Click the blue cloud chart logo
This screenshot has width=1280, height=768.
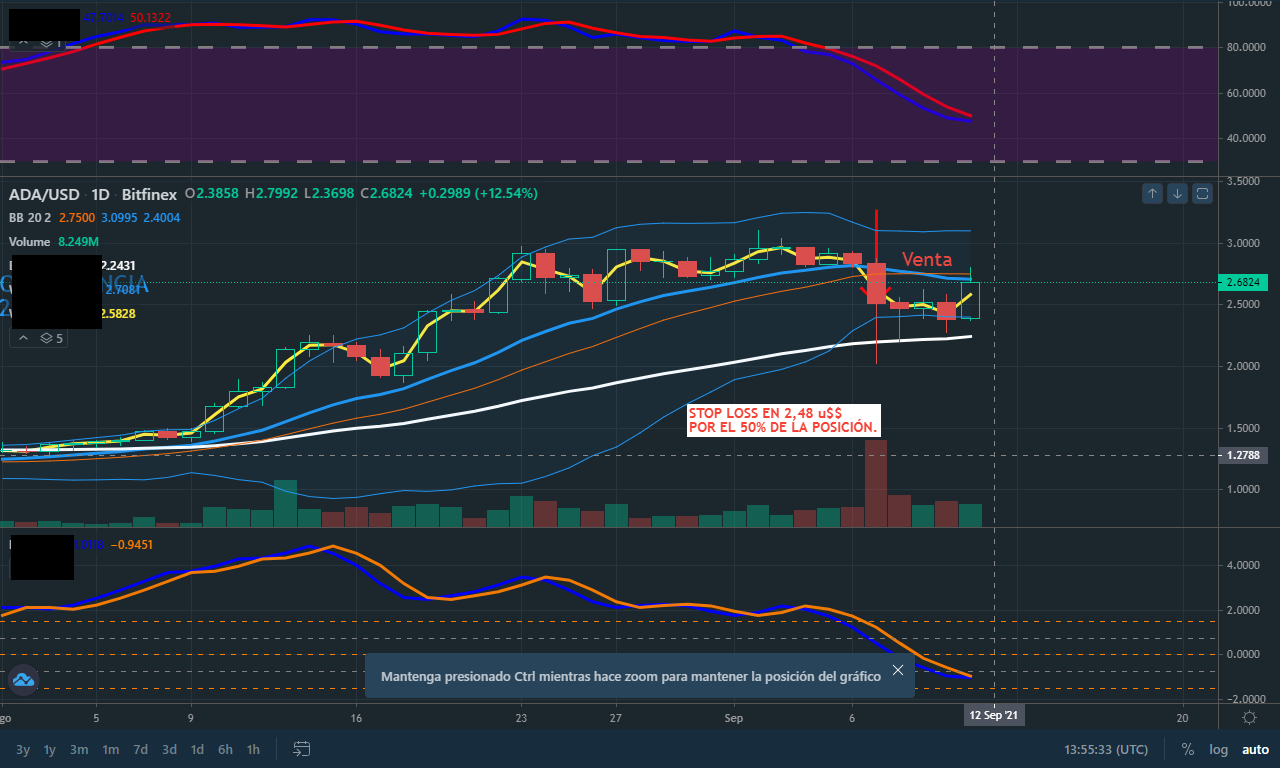23,680
